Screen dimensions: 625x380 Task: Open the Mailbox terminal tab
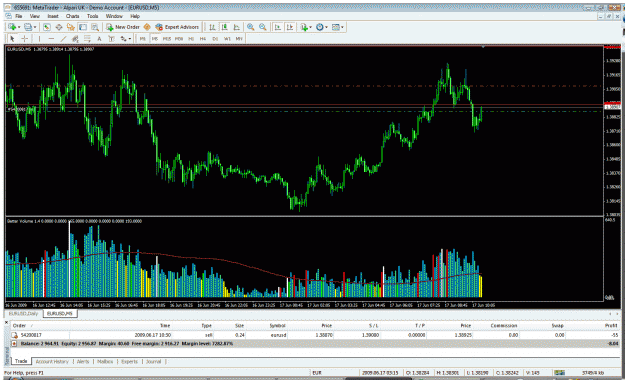105,362
